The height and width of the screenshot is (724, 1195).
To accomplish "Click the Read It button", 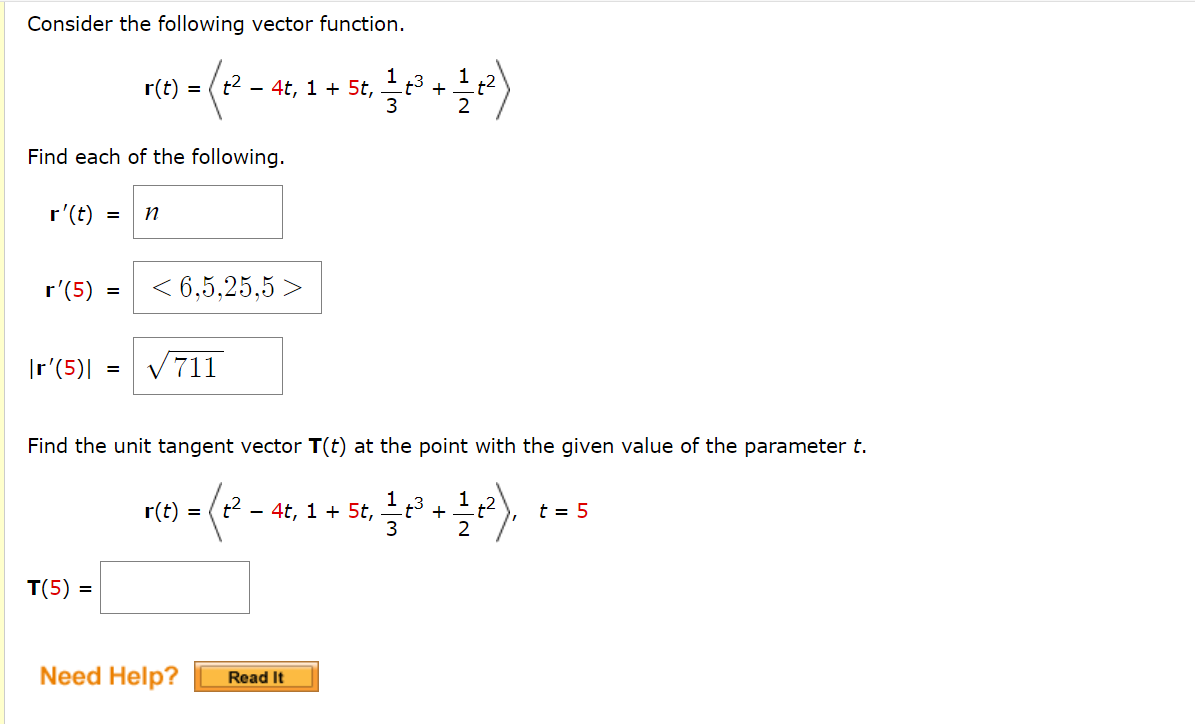I will (x=255, y=676).
